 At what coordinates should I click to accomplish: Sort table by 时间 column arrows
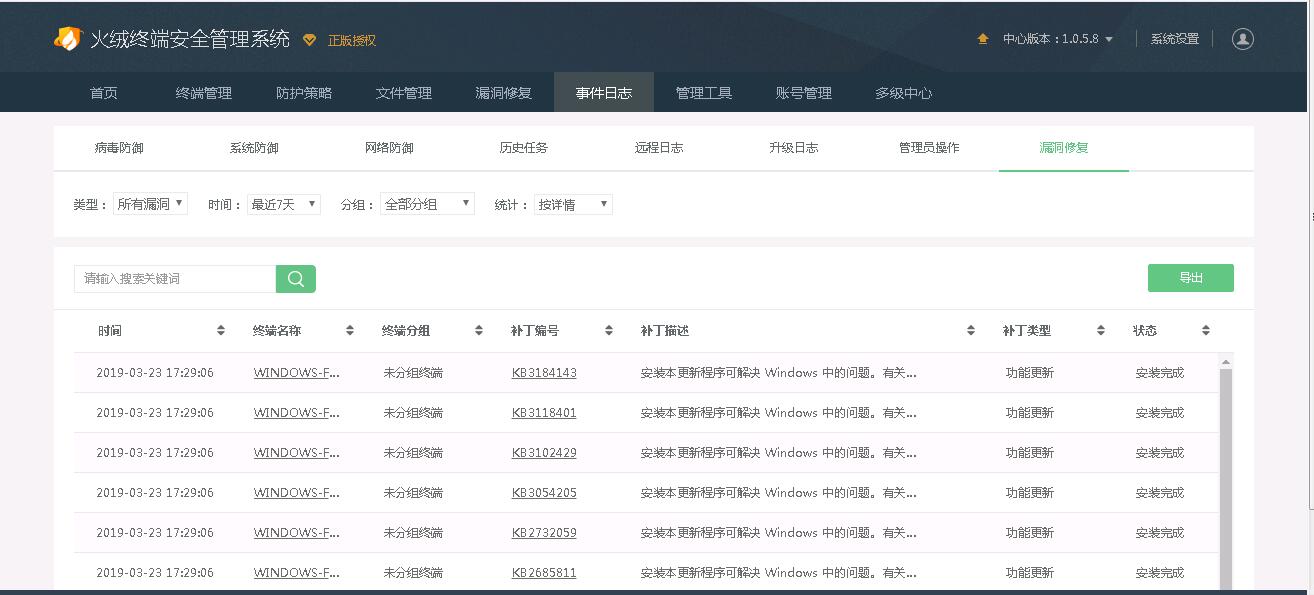pyautogui.click(x=220, y=331)
